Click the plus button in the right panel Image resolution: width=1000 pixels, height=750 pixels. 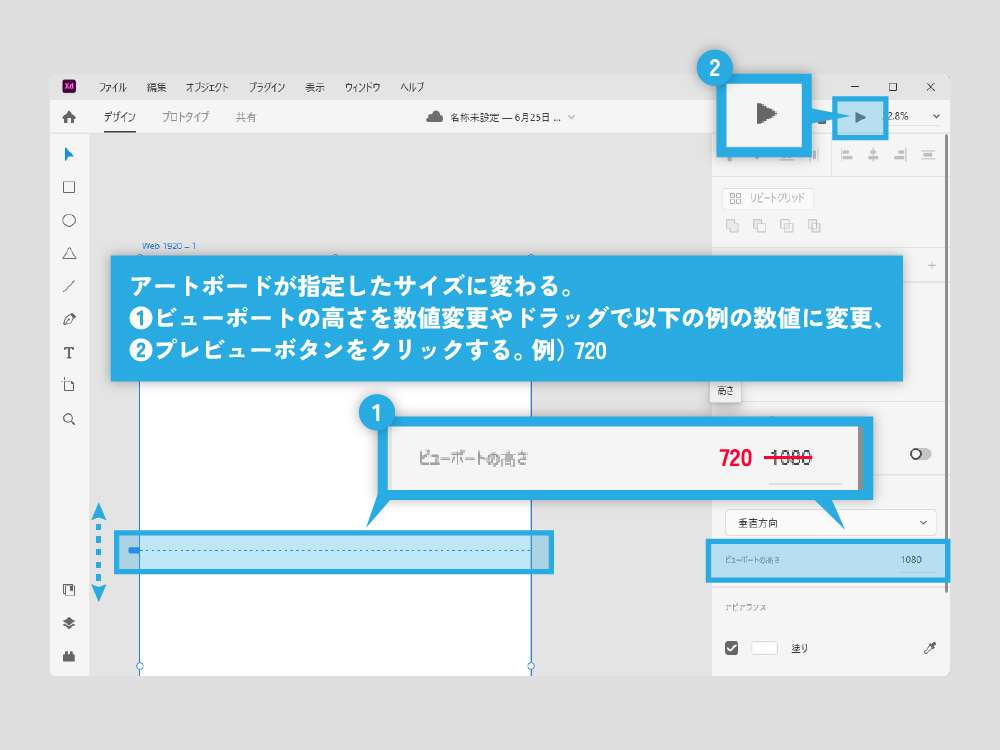[x=932, y=265]
